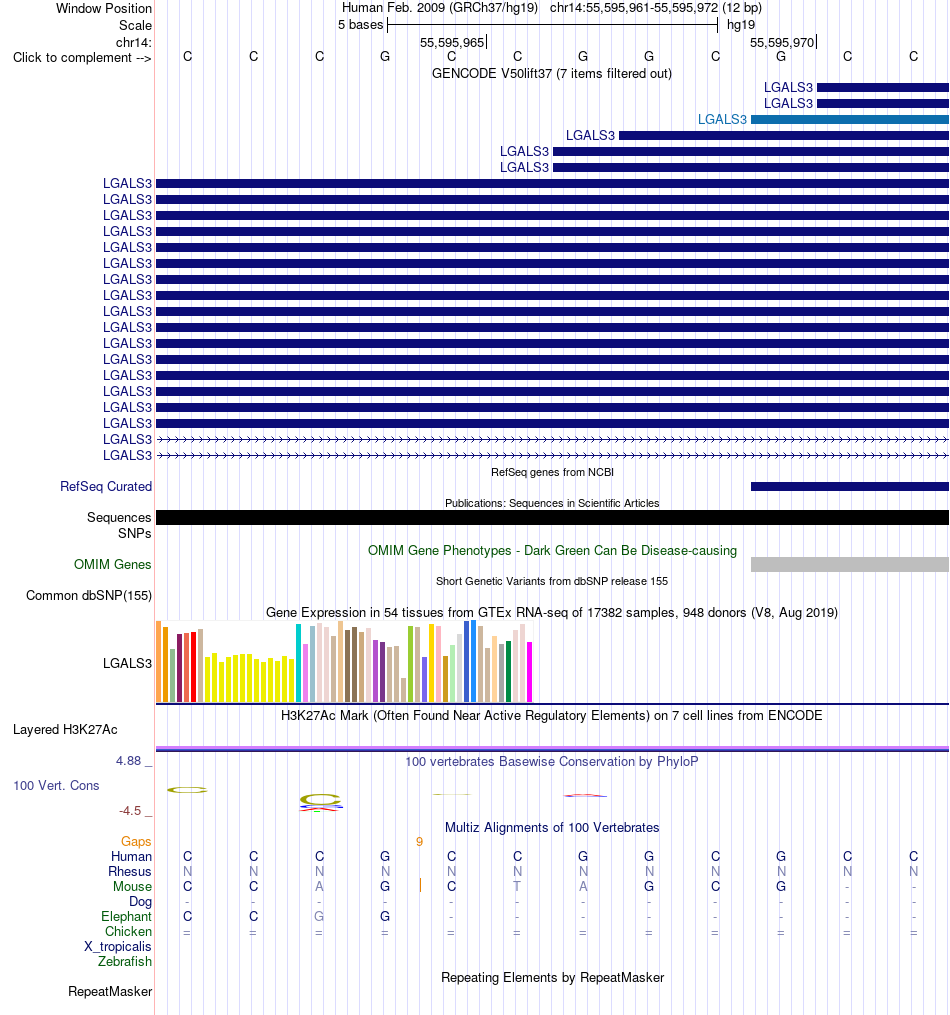Click the SNPs track label

[135, 533]
